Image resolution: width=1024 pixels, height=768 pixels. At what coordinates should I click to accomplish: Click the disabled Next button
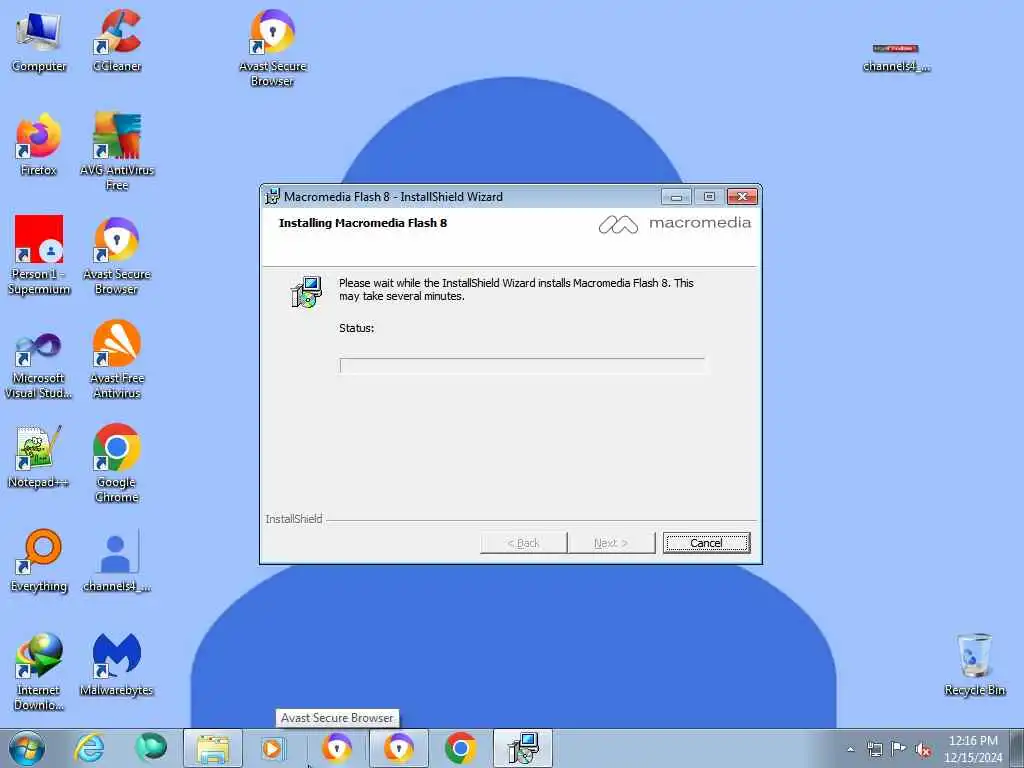click(x=611, y=543)
